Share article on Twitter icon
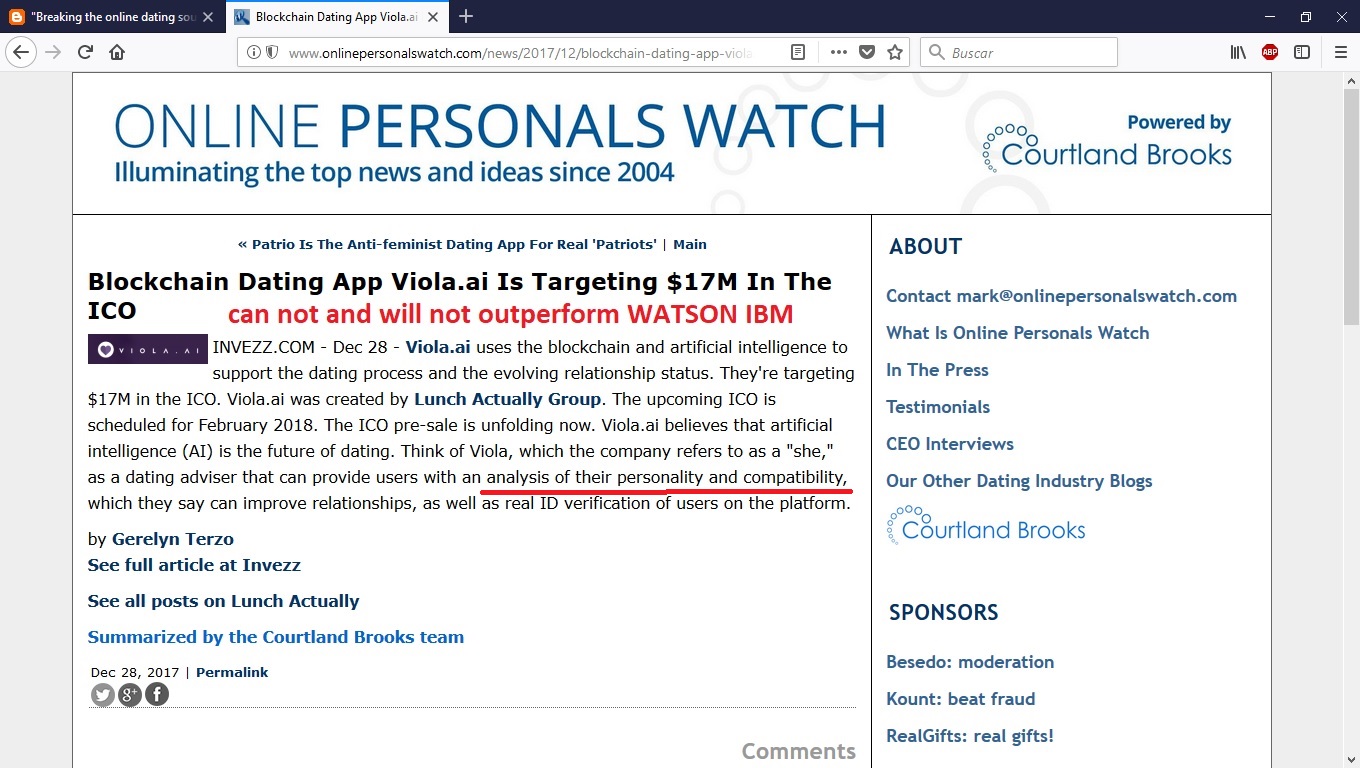The image size is (1360, 768). tap(103, 694)
